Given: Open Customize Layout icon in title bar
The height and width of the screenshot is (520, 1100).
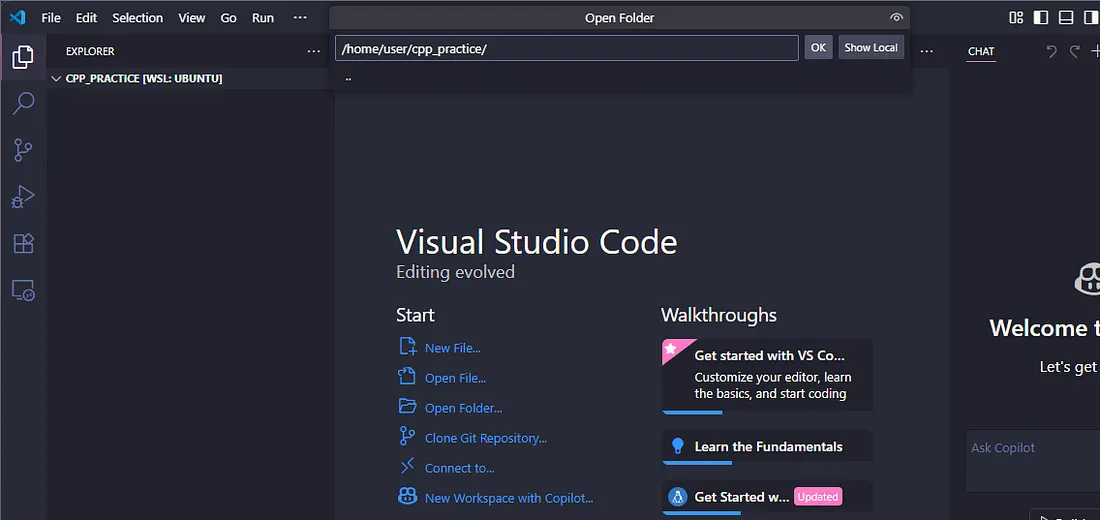Looking at the screenshot, I should [1016, 18].
